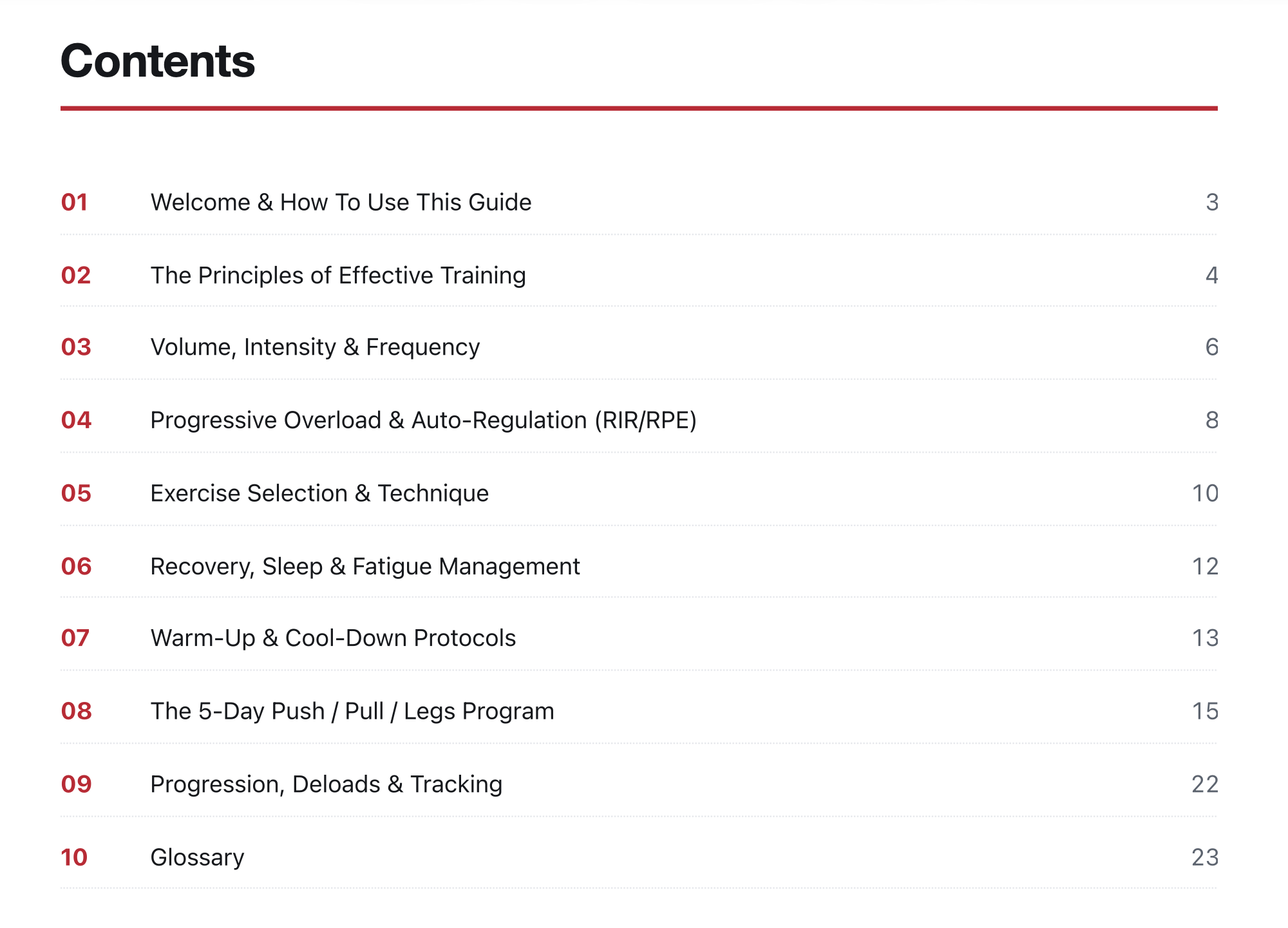Click red chapter number 10
The image size is (1288, 928).
[x=74, y=857]
